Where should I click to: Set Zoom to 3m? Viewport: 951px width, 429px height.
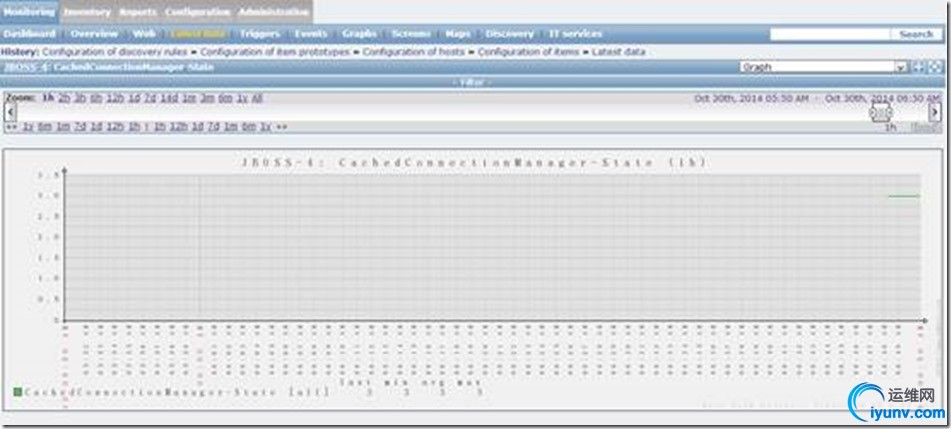(x=207, y=98)
